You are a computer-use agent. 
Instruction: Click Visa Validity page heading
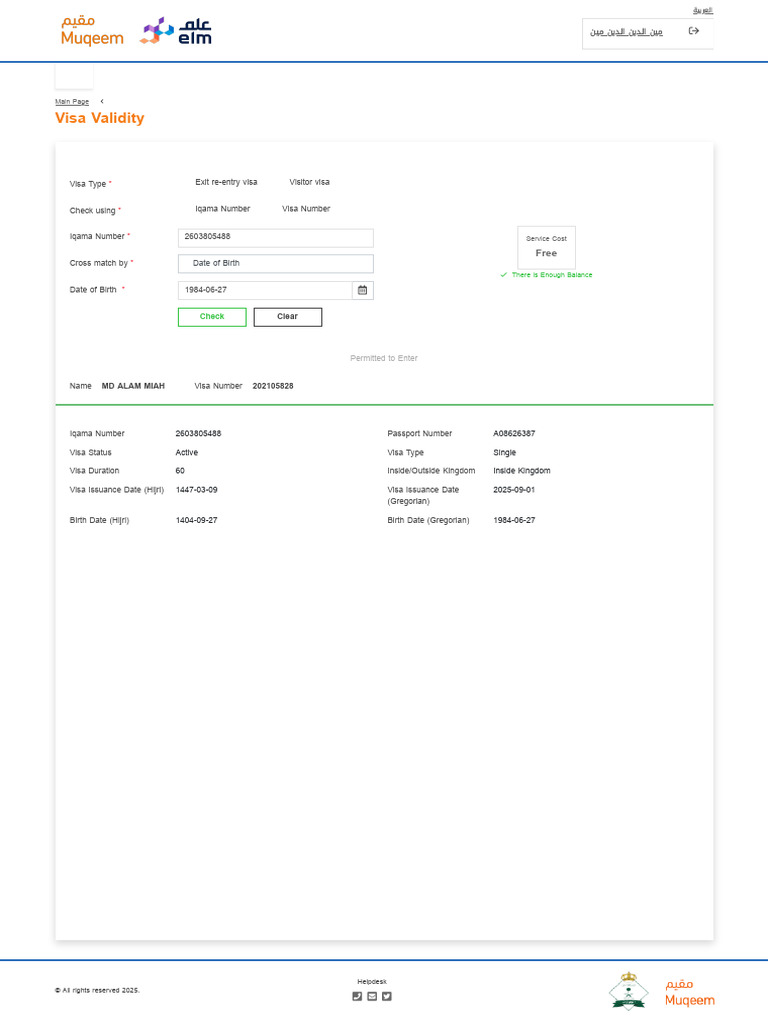[100, 118]
